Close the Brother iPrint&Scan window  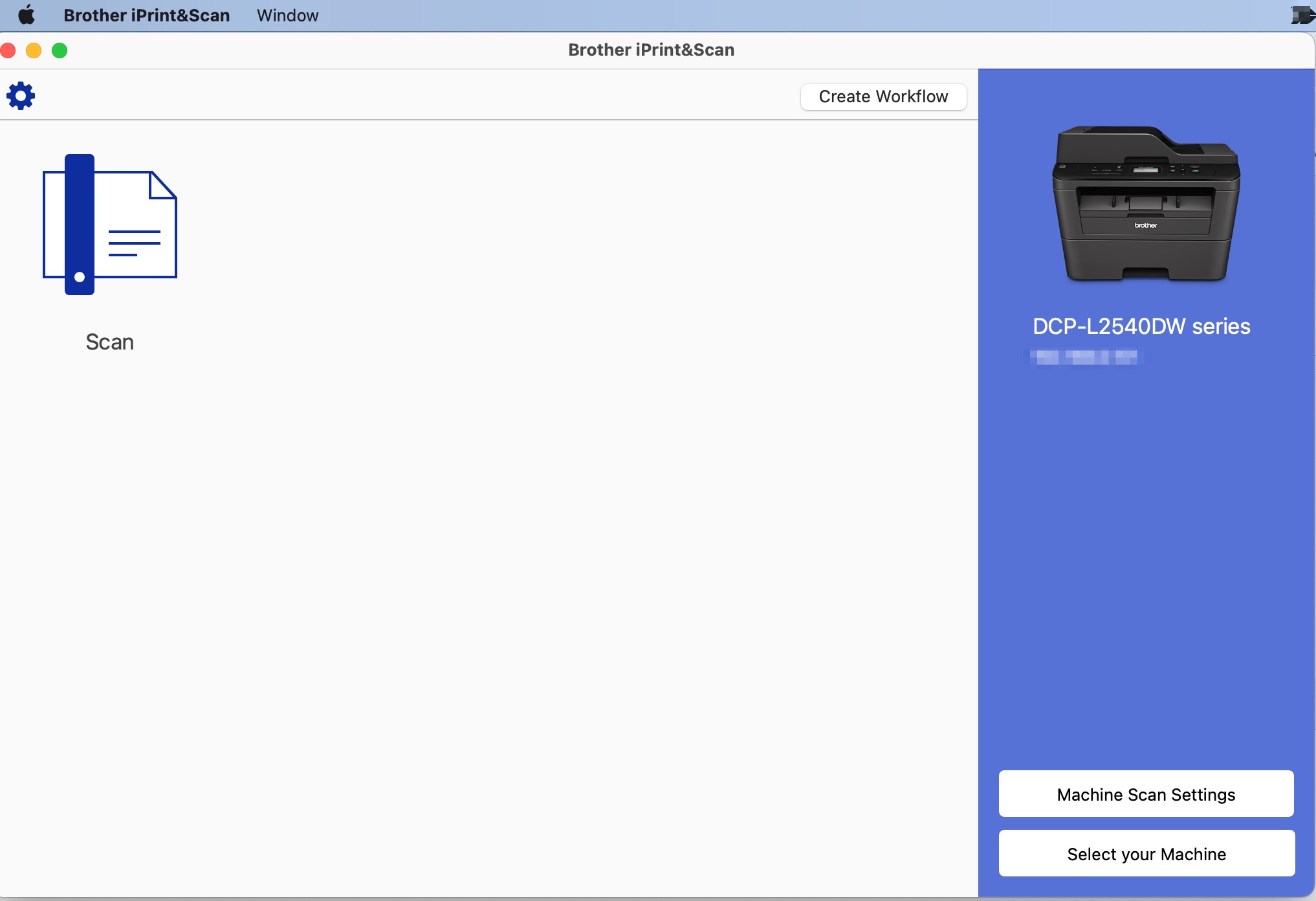(x=8, y=50)
